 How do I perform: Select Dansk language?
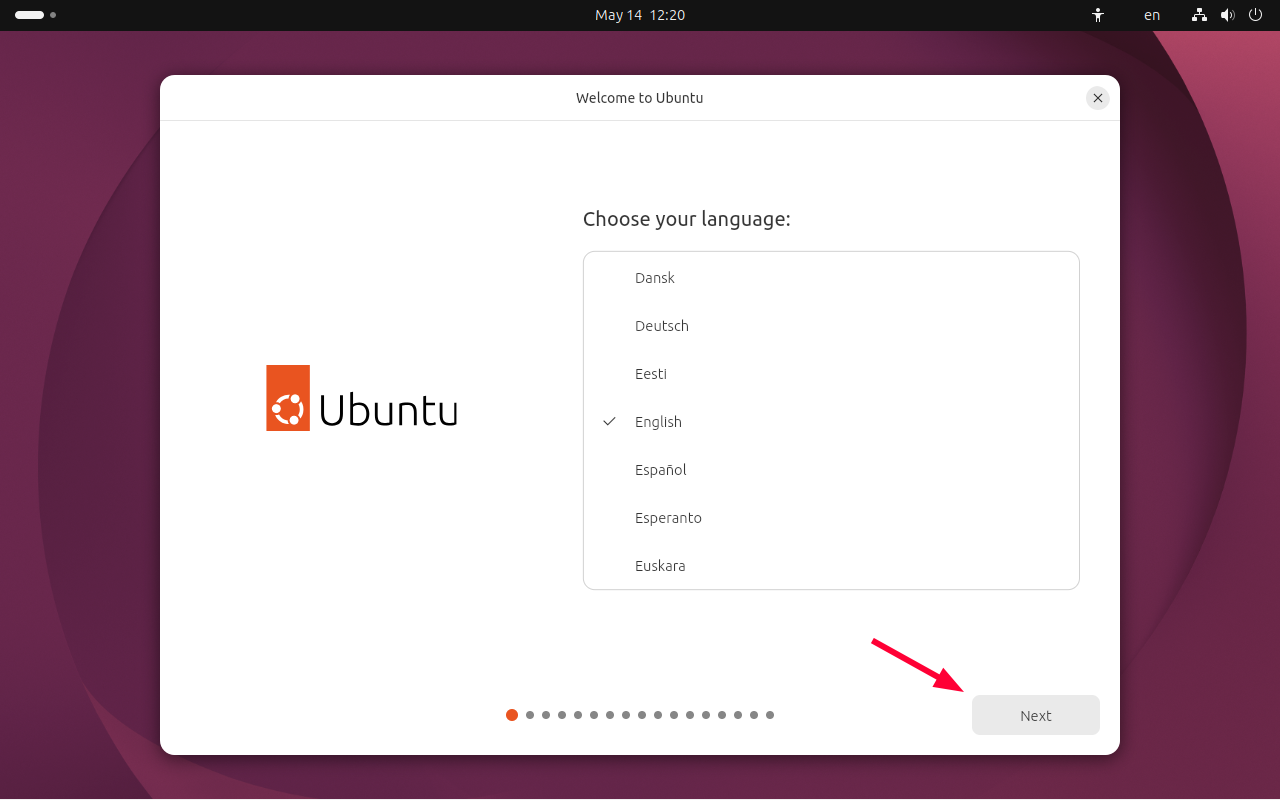pos(831,278)
